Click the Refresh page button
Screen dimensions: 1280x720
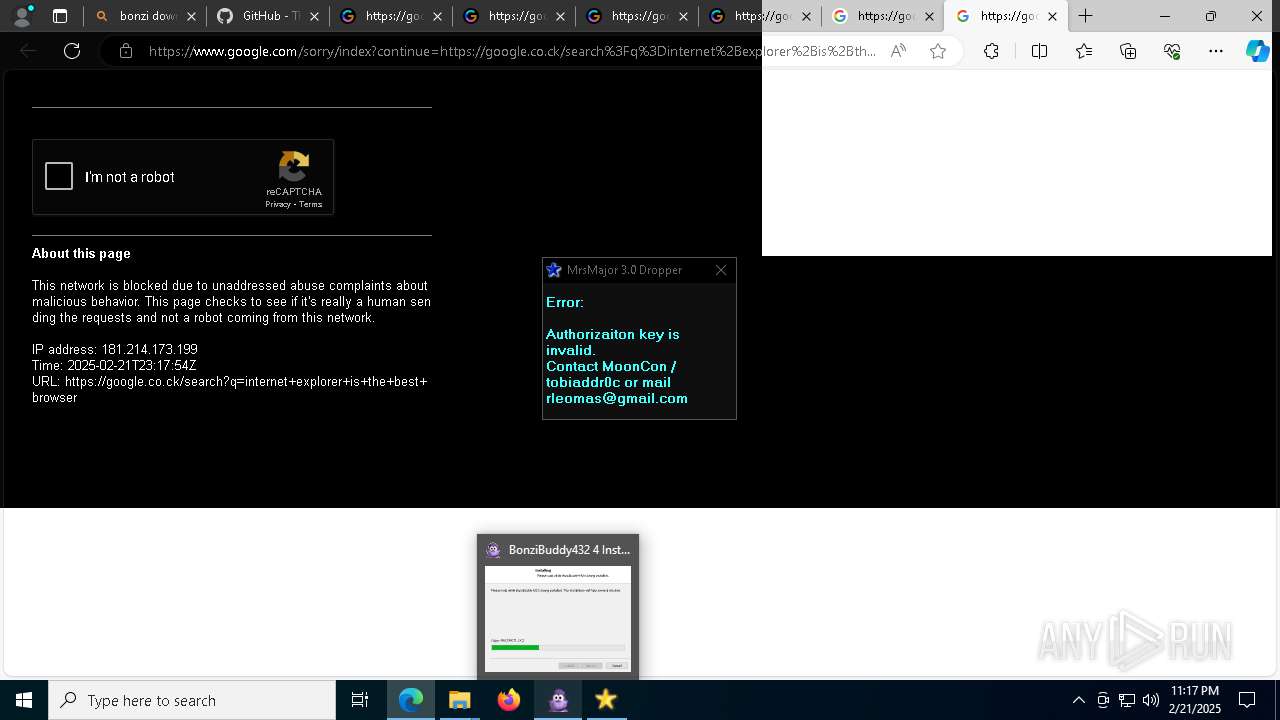[72, 51]
